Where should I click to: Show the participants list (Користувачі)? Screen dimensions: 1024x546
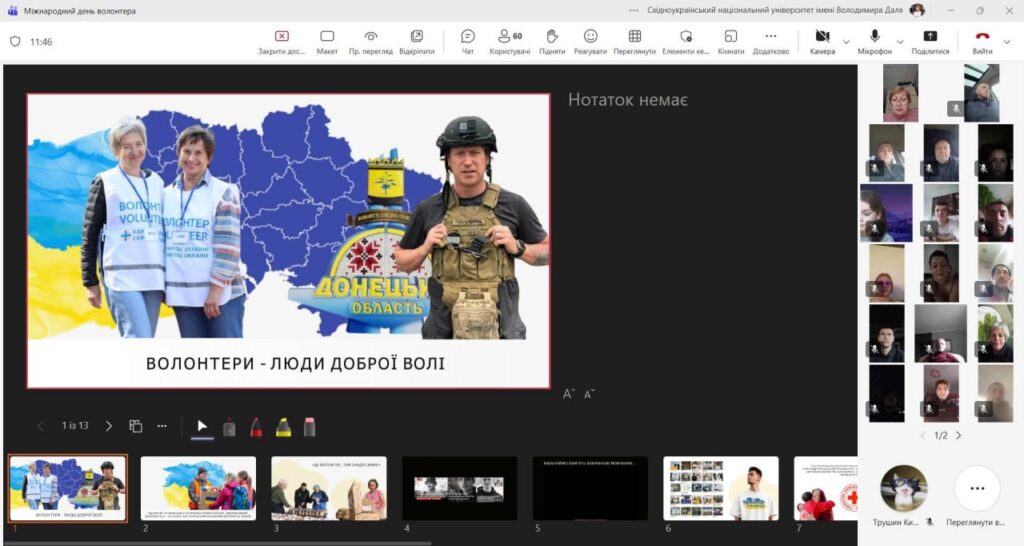510,41
